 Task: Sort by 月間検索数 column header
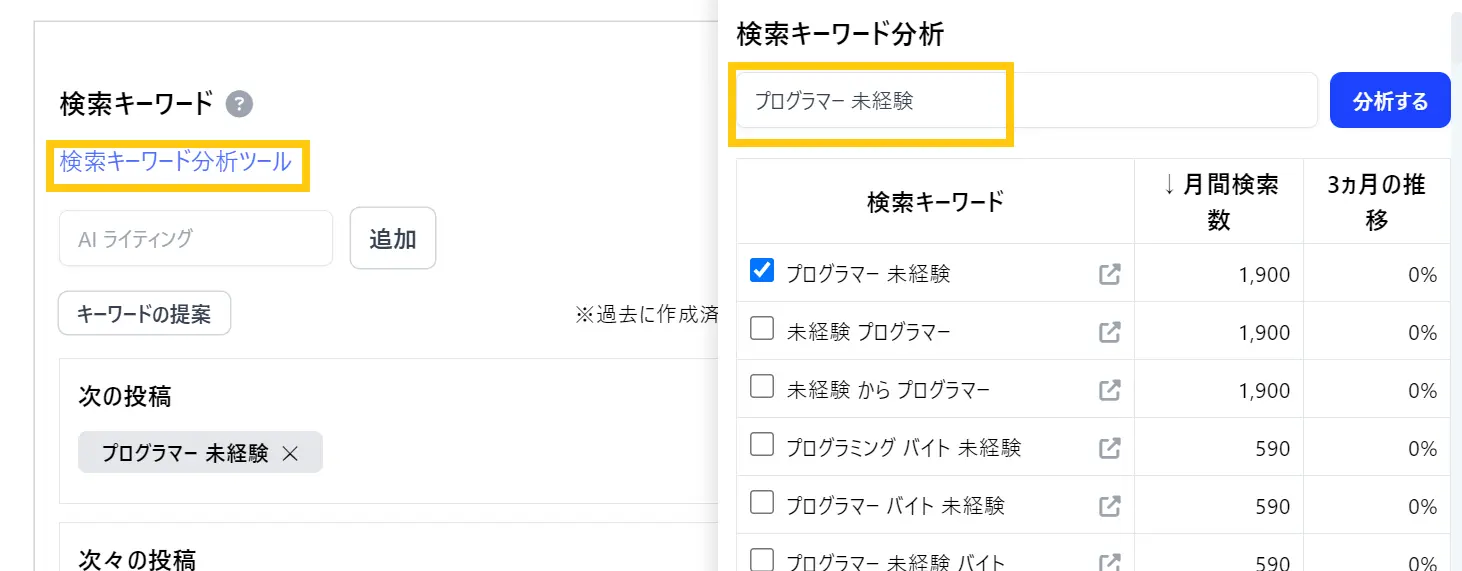[x=1218, y=202]
